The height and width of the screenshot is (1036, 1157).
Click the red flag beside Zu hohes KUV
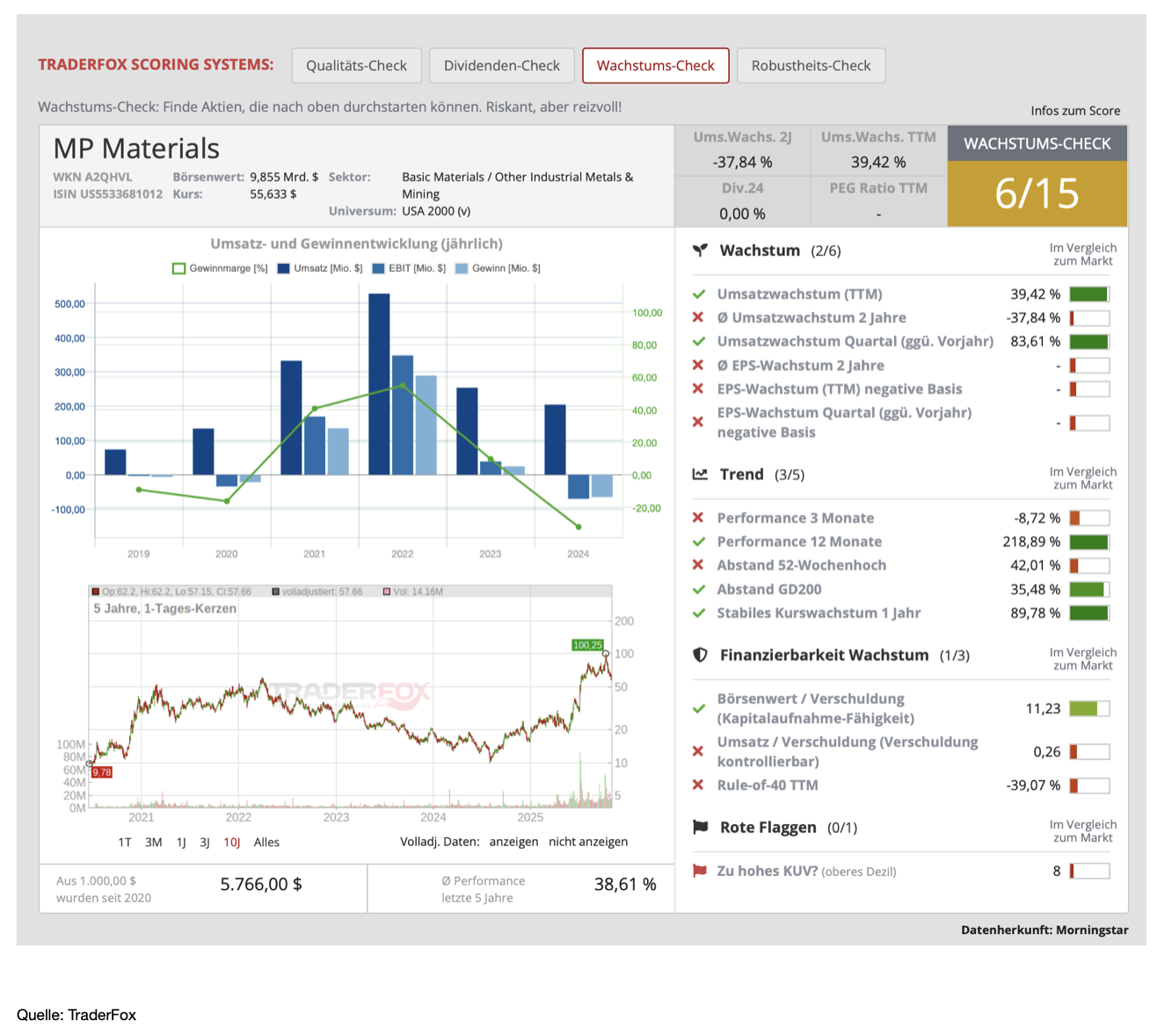[699, 872]
